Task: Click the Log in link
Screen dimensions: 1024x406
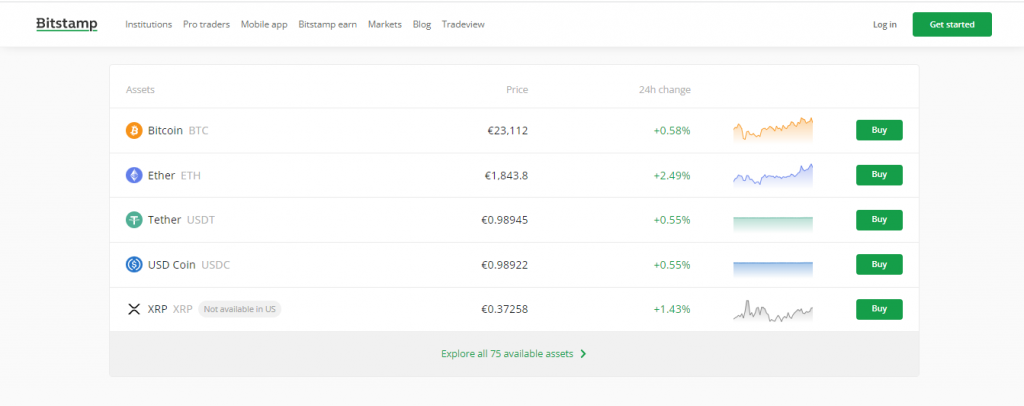Action: [x=885, y=25]
